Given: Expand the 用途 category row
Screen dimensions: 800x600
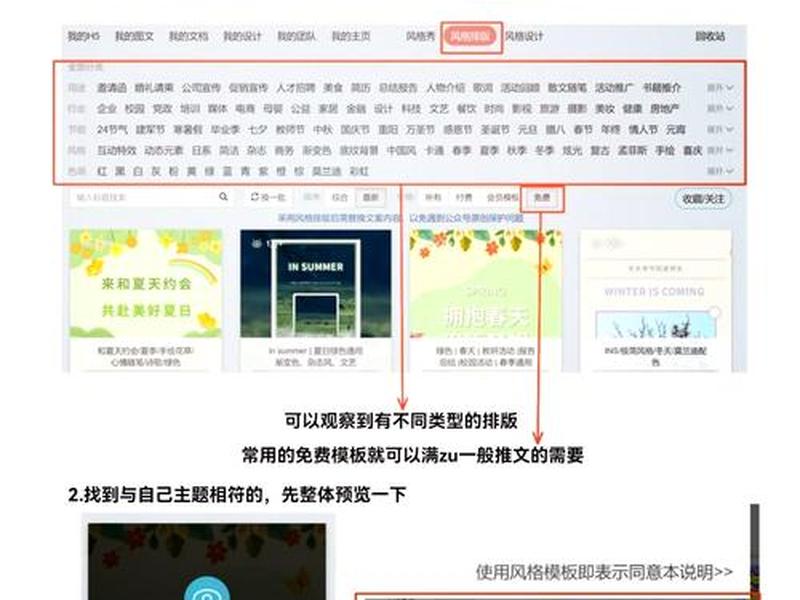Looking at the screenshot, I should tap(720, 88).
